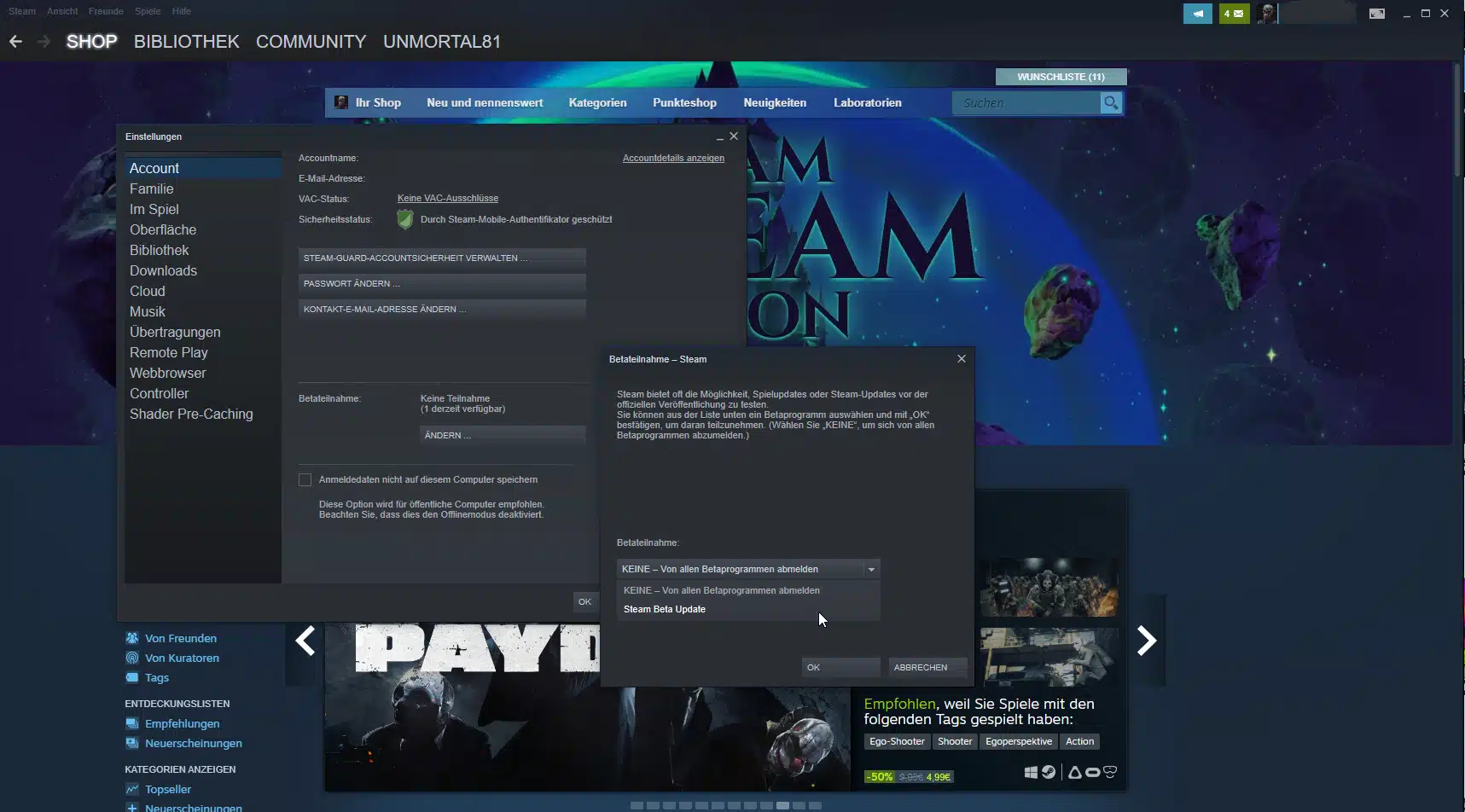Open the friend messages envelope icon
Image resolution: width=1465 pixels, height=812 pixels.
pyautogui.click(x=1234, y=14)
